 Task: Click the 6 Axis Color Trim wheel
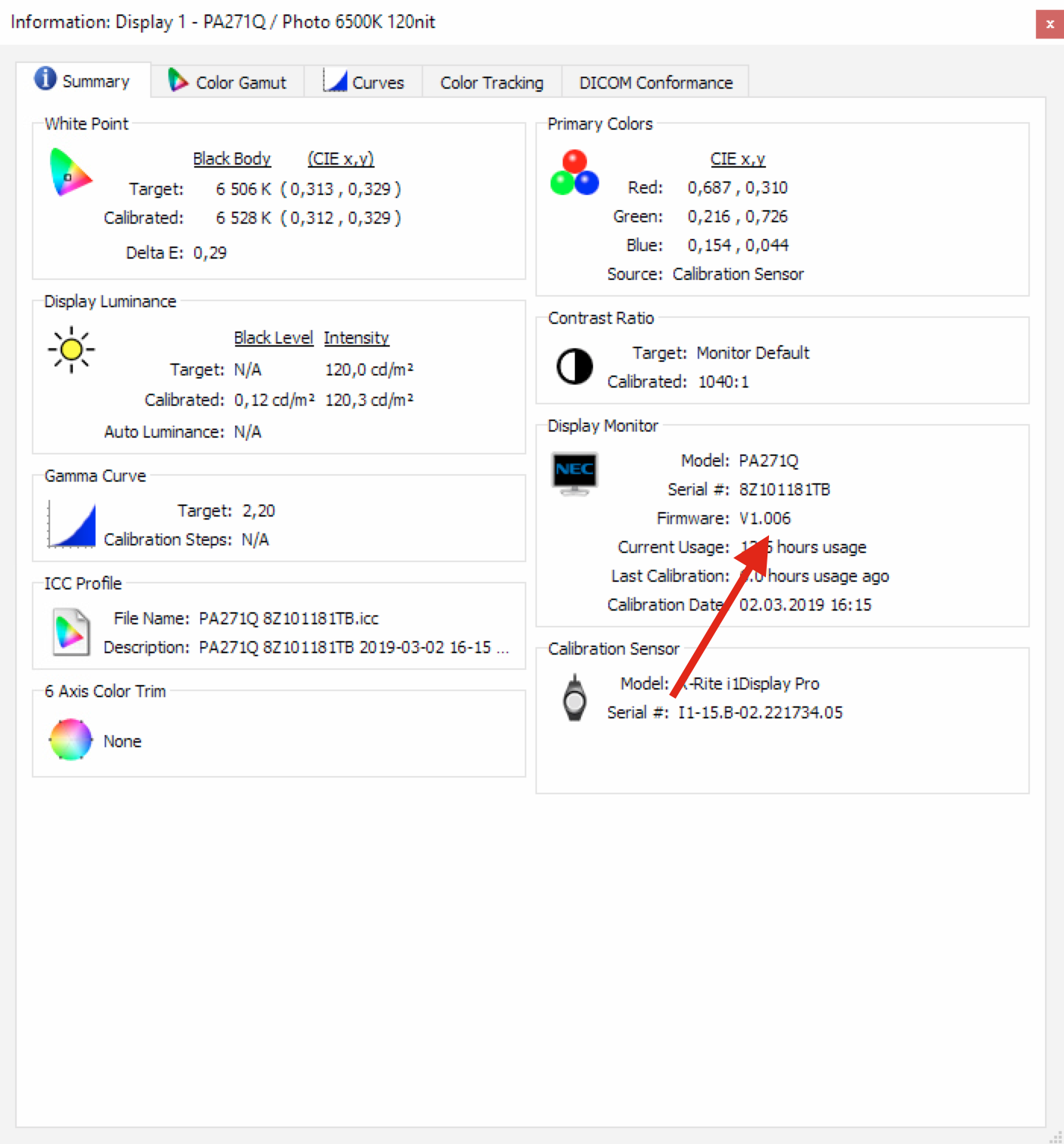[x=71, y=740]
